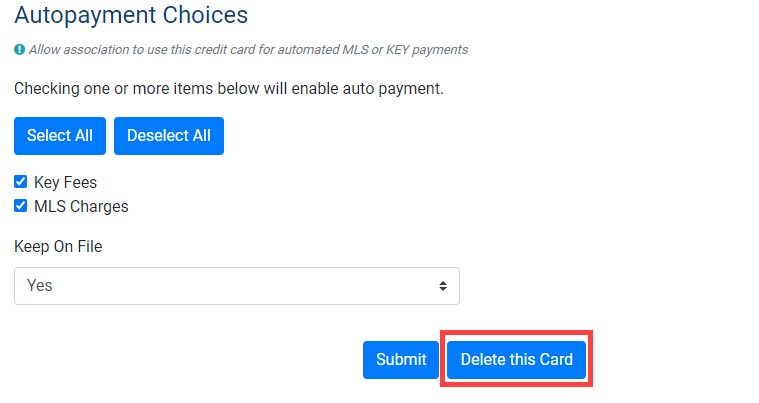Uncheck the Key Fees checkbox
This screenshot has width=759, height=403.
coord(20,183)
